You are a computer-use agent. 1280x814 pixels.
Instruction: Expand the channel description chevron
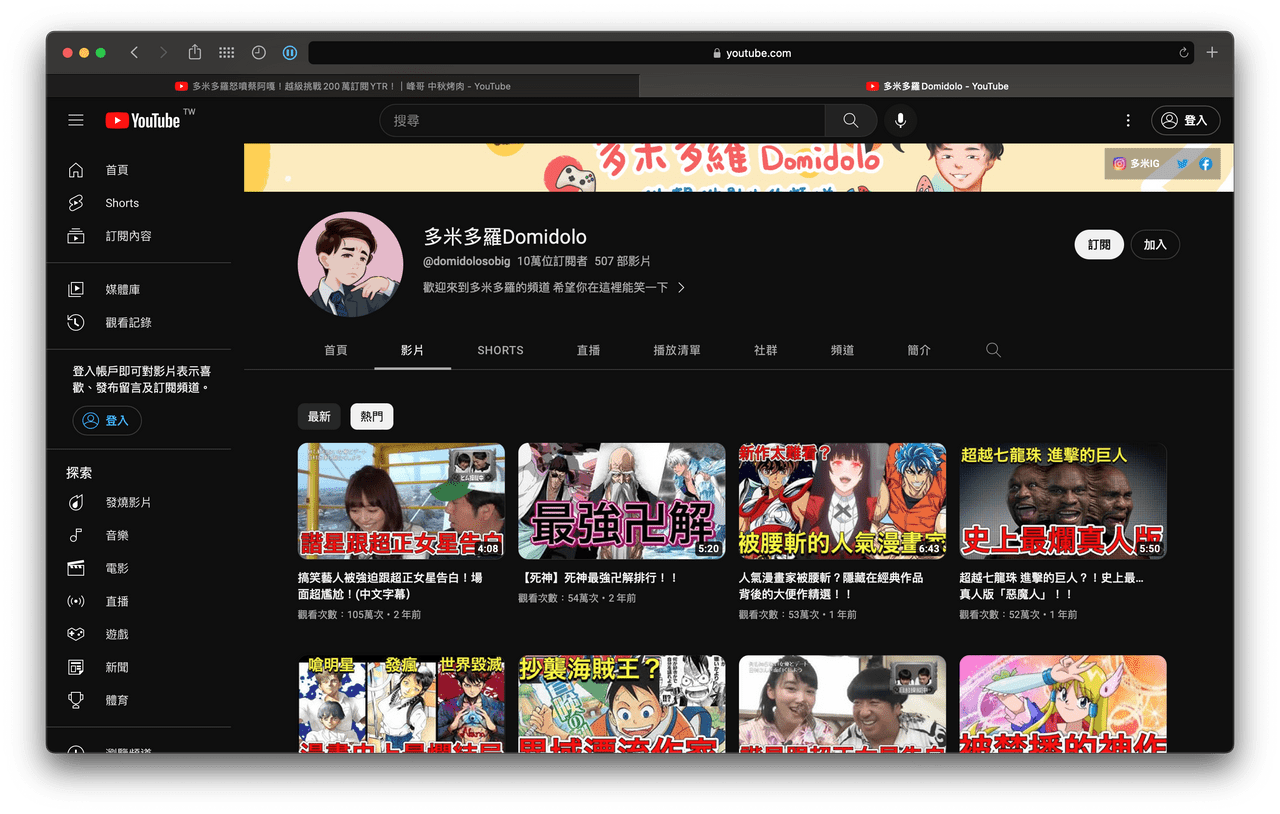tap(681, 288)
